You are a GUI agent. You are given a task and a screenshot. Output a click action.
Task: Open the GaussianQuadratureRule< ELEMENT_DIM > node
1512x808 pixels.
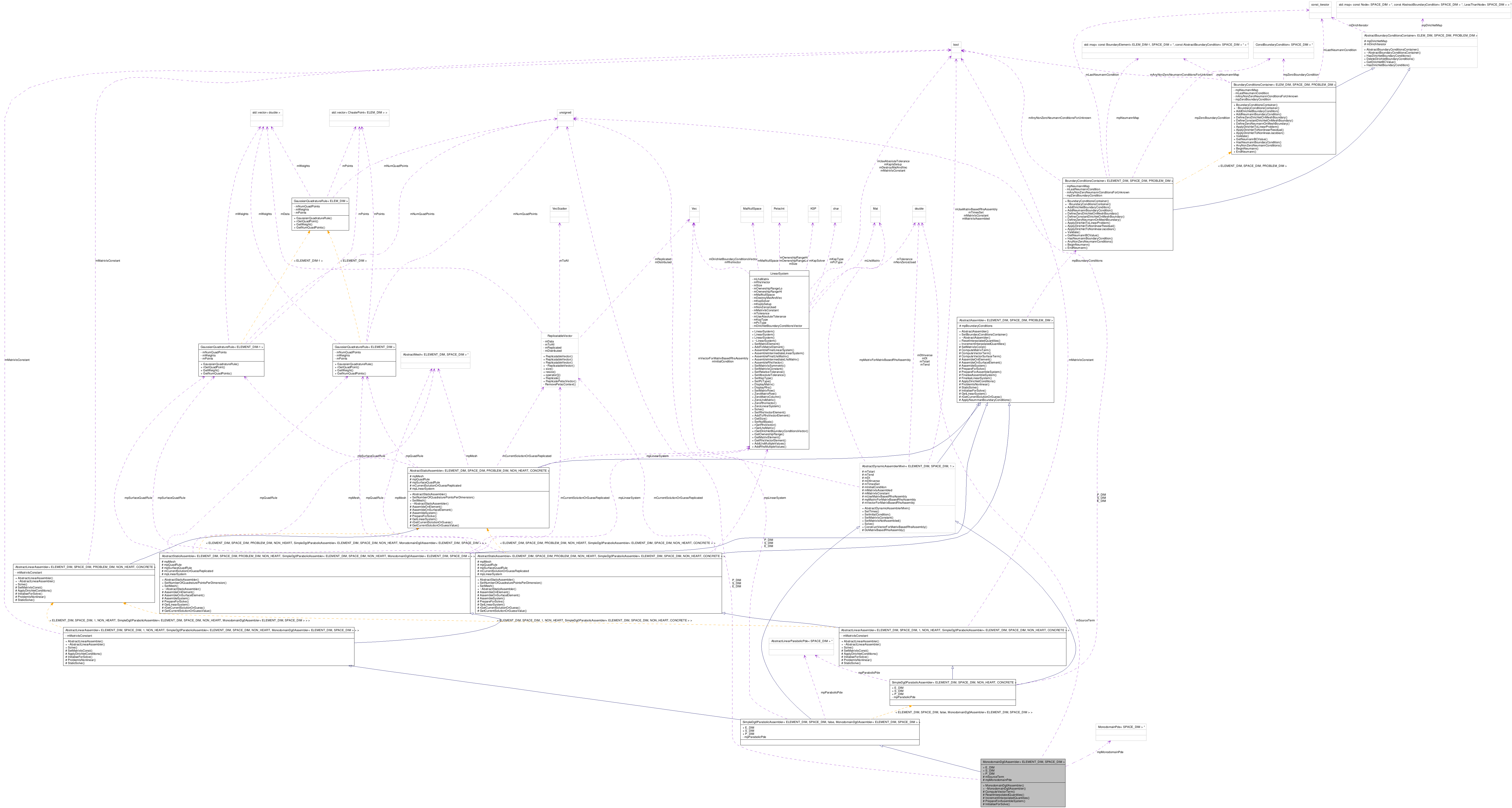click(364, 360)
